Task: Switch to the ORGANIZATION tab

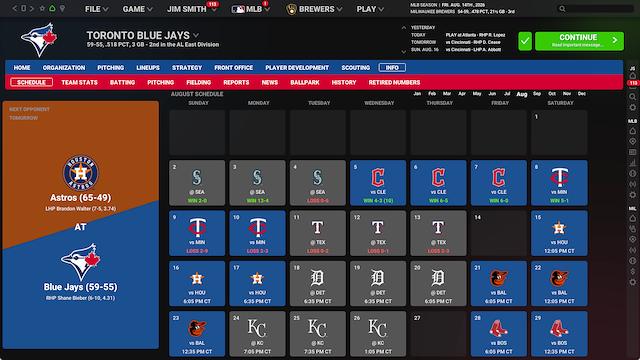Action: click(x=64, y=68)
